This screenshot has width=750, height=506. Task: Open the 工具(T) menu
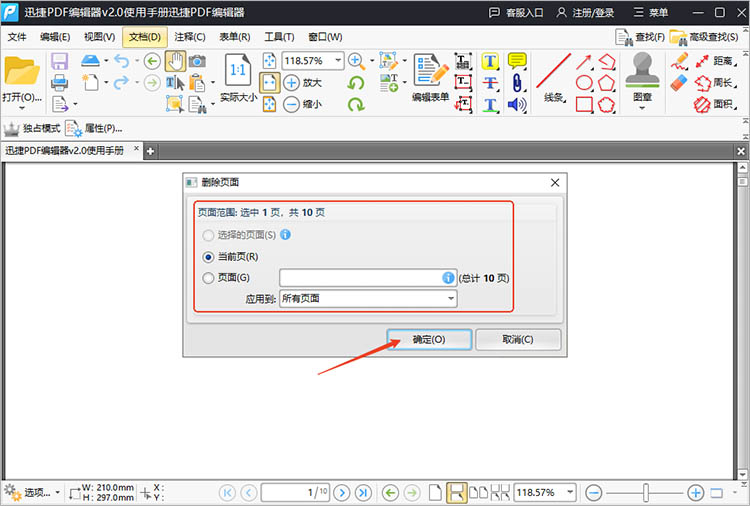(x=279, y=37)
